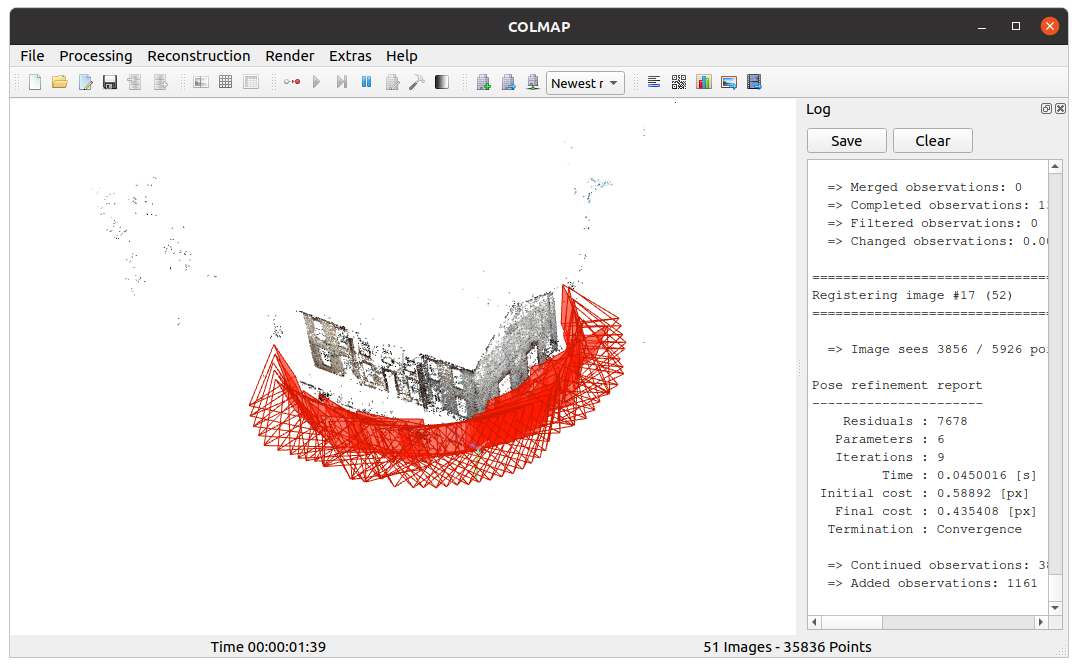The height and width of the screenshot is (667, 1078).
Task: Click the '51 Images - 35836 Points' status text
Action: tap(787, 647)
